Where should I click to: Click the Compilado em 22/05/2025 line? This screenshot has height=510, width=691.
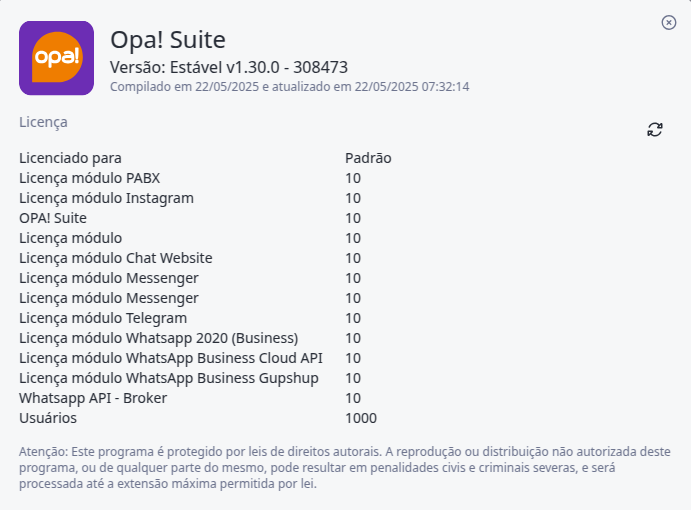coord(290,86)
